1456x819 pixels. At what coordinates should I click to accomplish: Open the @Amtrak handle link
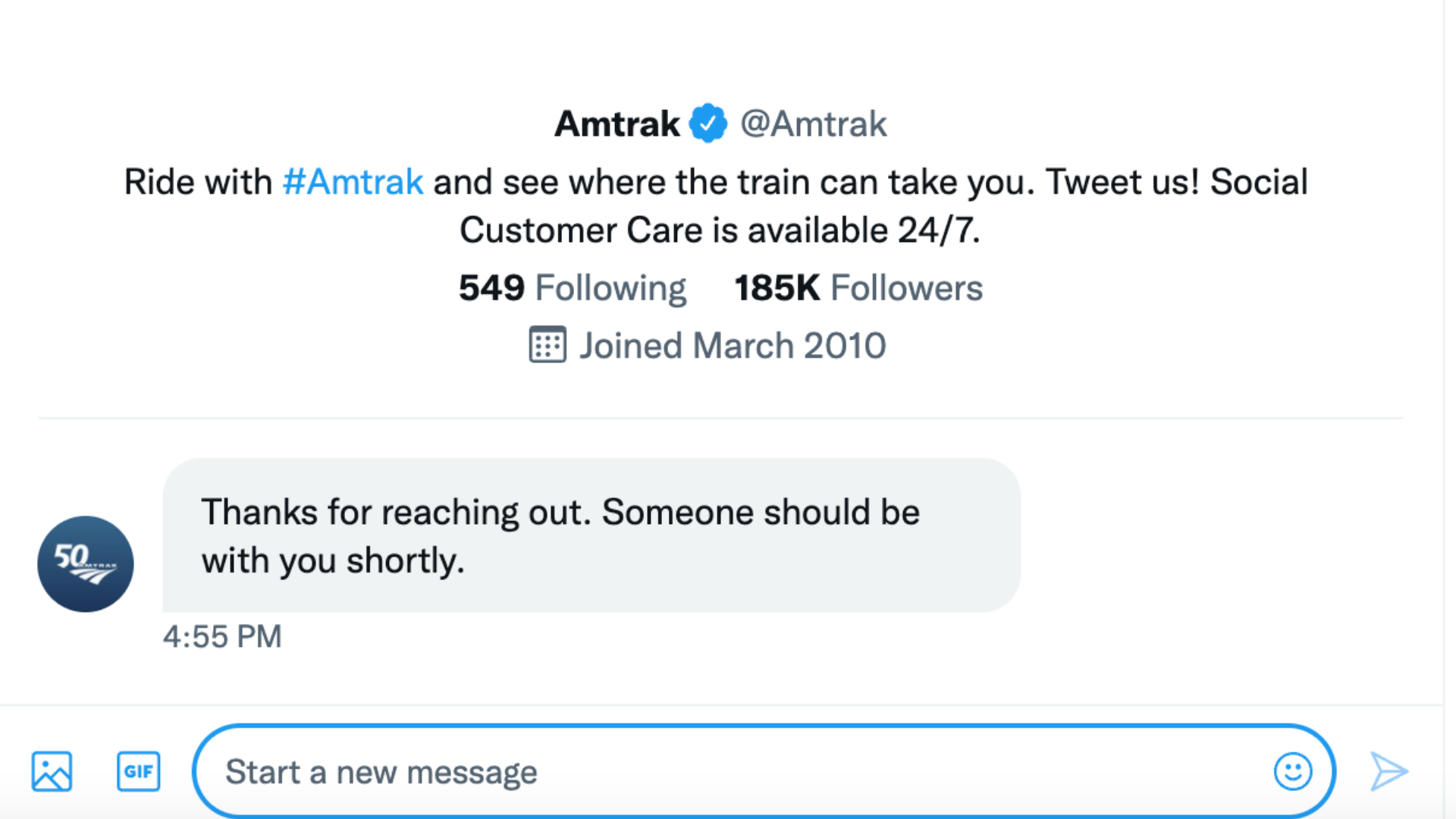[x=813, y=124]
